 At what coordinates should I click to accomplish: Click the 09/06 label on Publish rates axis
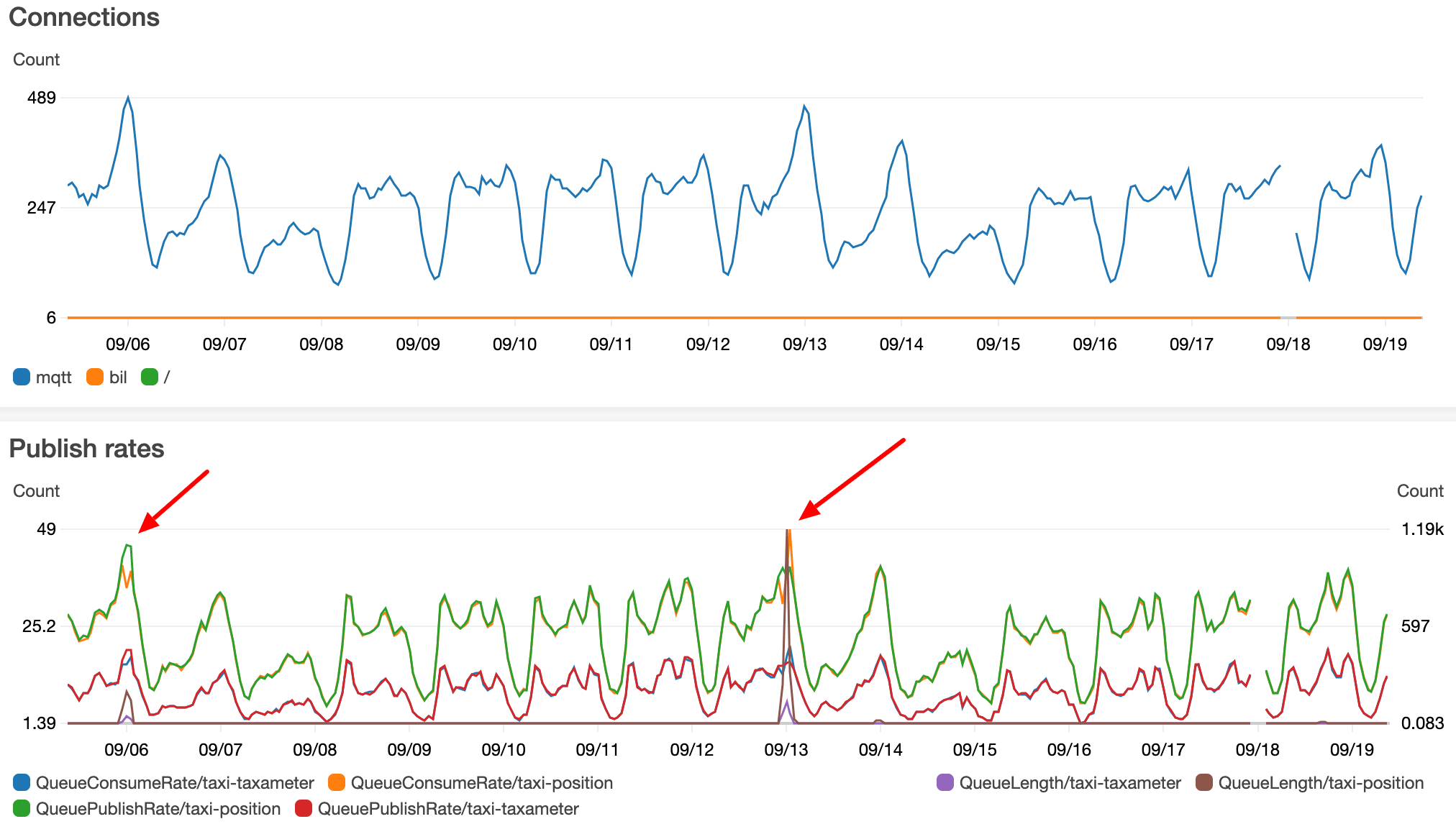(x=127, y=749)
